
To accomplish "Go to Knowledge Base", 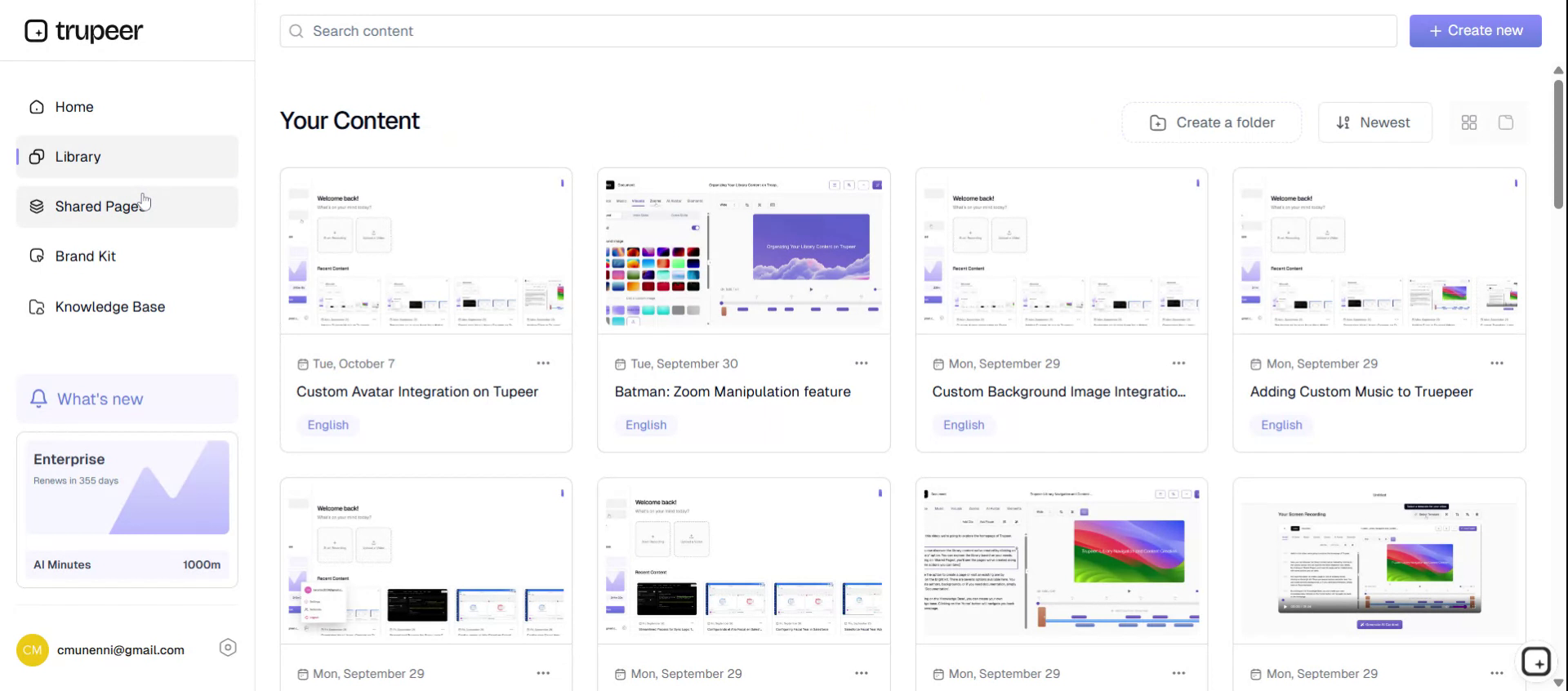I will (127, 307).
